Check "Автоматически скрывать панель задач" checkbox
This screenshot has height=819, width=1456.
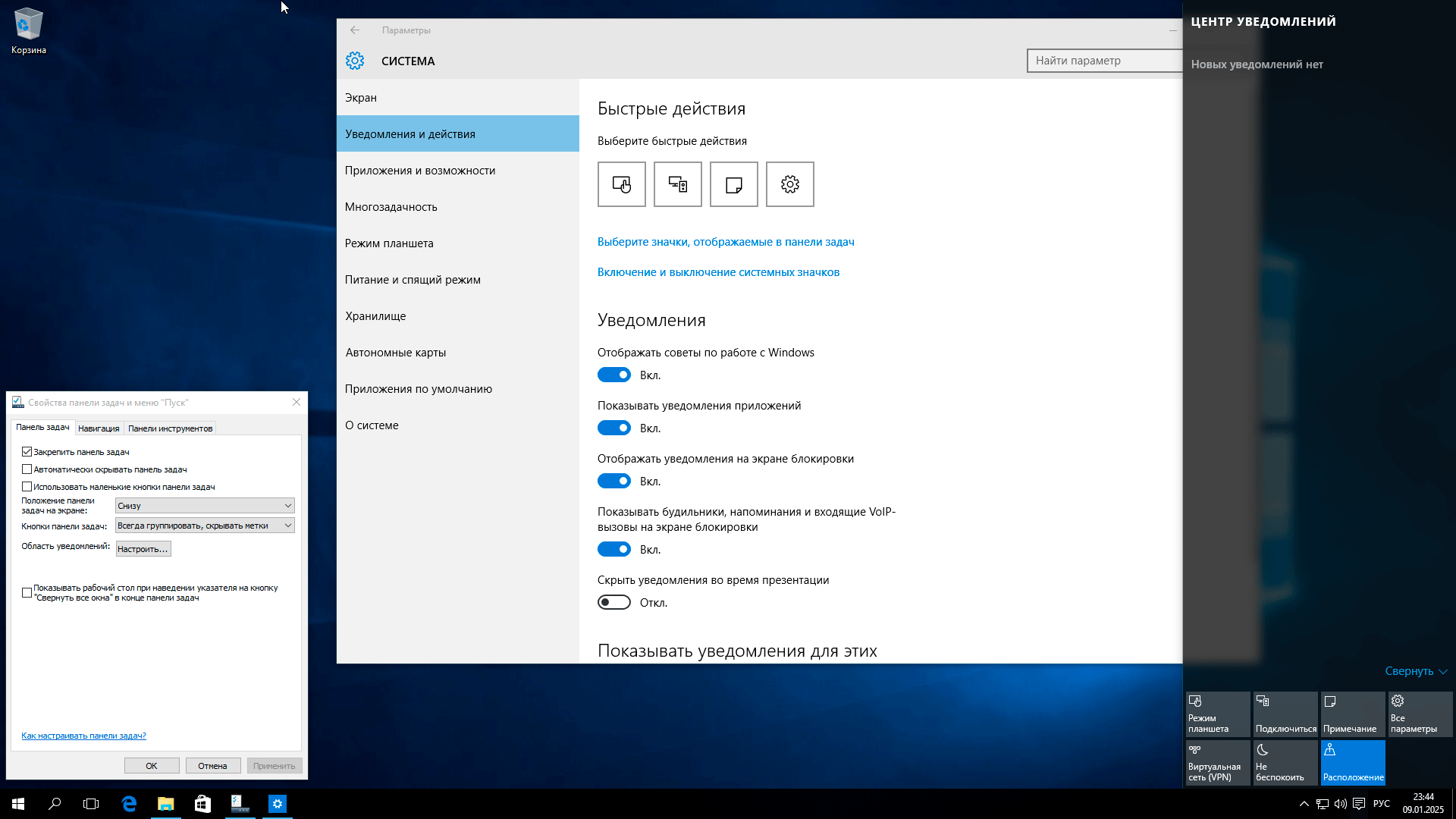[27, 469]
